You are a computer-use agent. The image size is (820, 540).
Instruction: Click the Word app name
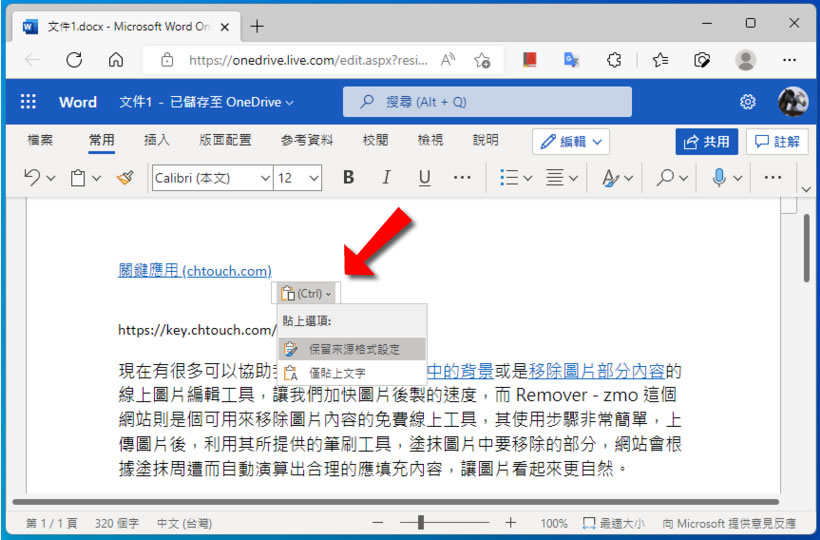point(78,102)
